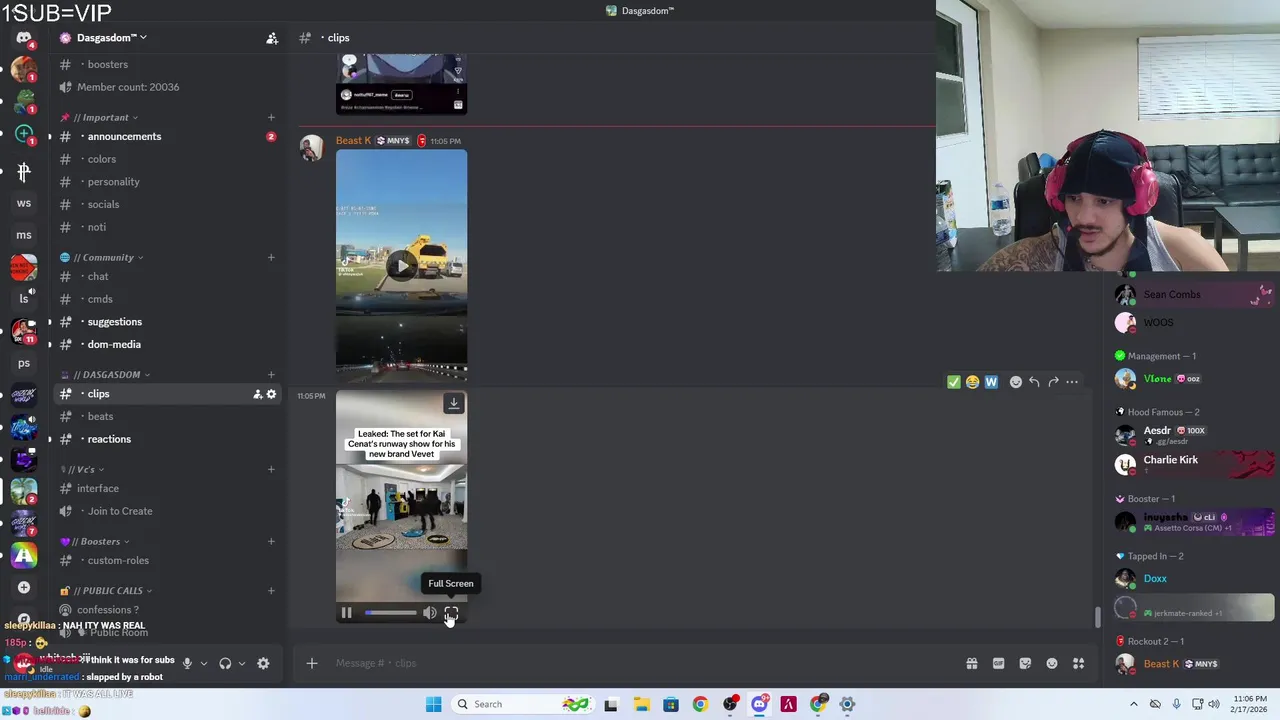Seek within the video progress bar
The width and height of the screenshot is (1280, 720).
point(390,613)
